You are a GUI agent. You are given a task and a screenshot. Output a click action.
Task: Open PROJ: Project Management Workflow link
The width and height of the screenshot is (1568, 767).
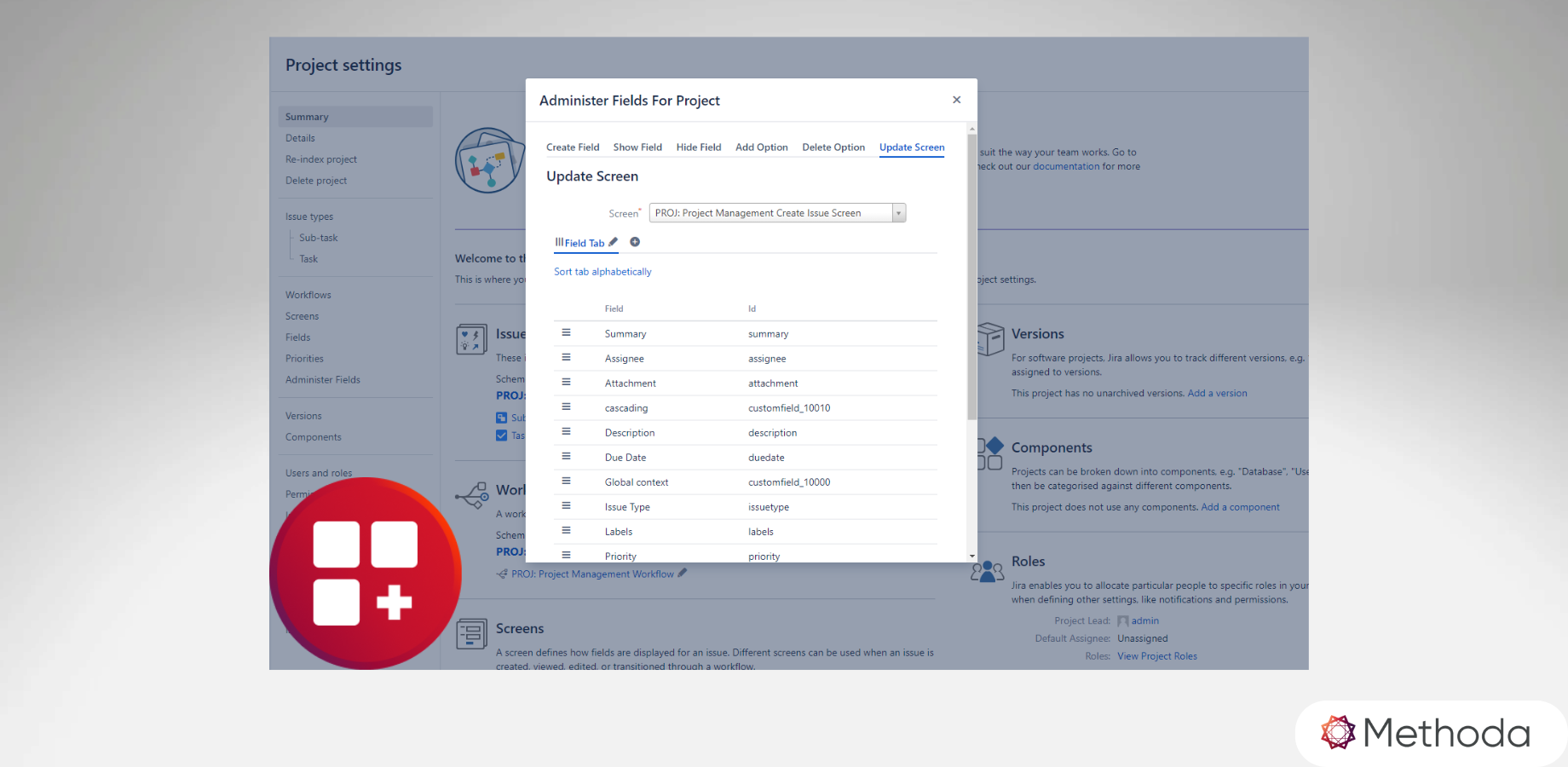coord(592,574)
